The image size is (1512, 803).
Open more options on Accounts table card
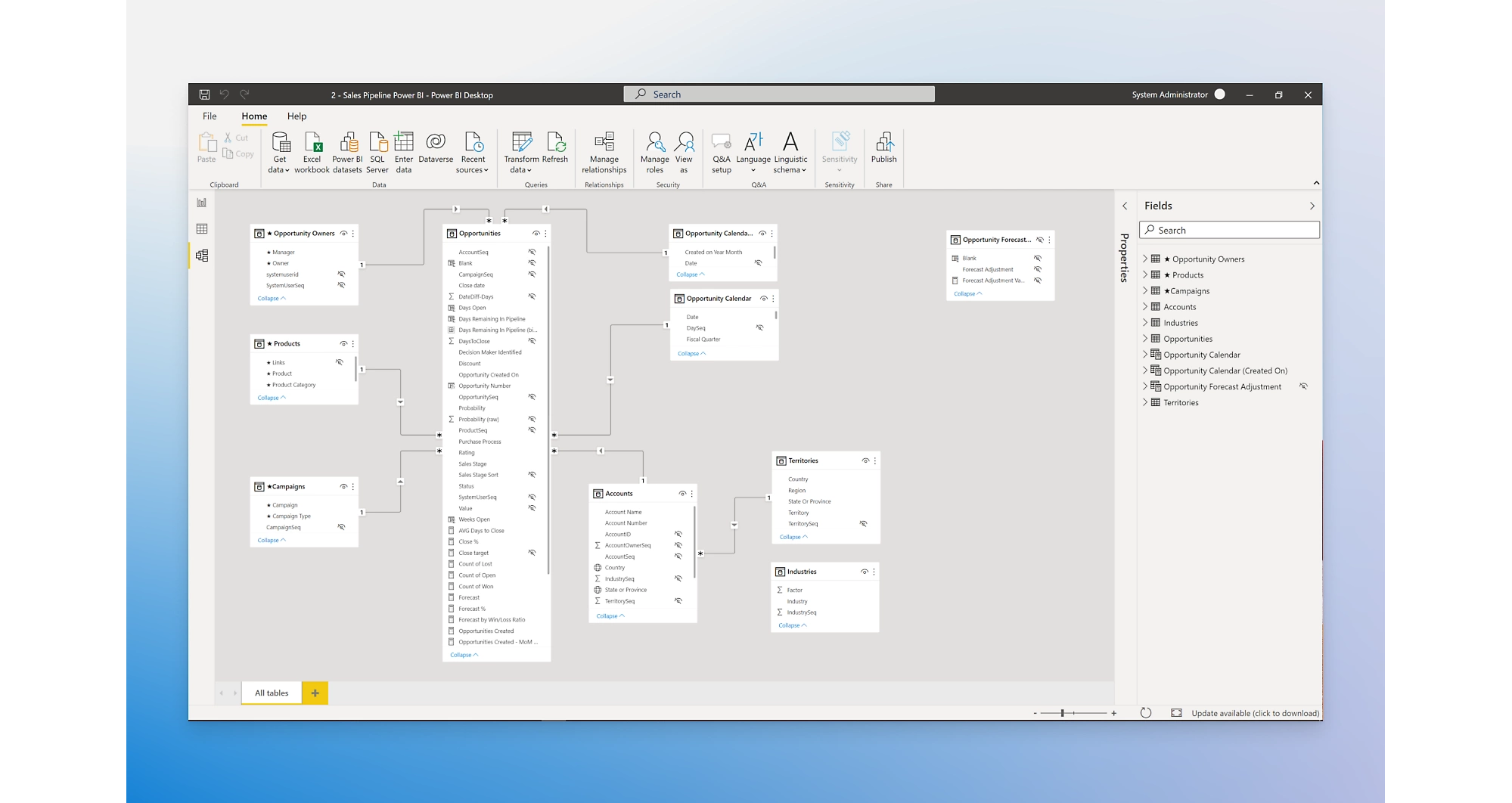pyautogui.click(x=691, y=494)
